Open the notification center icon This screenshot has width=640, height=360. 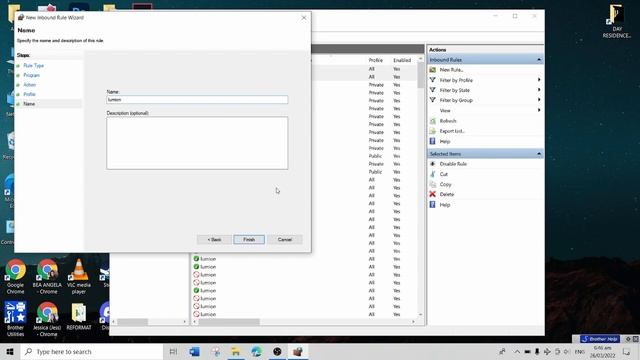pyautogui.click(x=627, y=351)
